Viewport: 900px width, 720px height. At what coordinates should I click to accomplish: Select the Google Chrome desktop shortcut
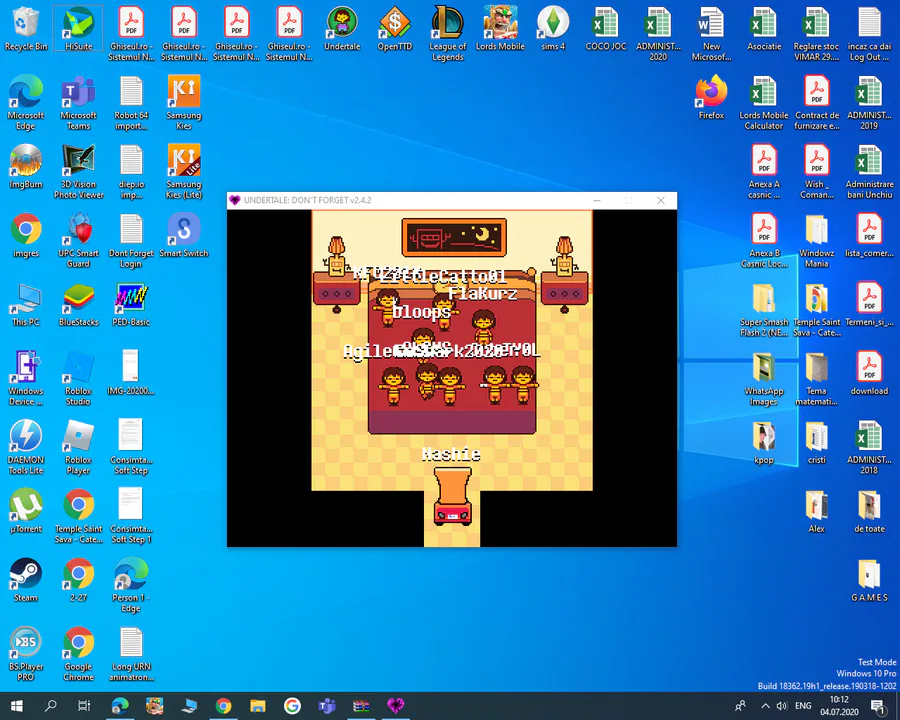[x=78, y=653]
